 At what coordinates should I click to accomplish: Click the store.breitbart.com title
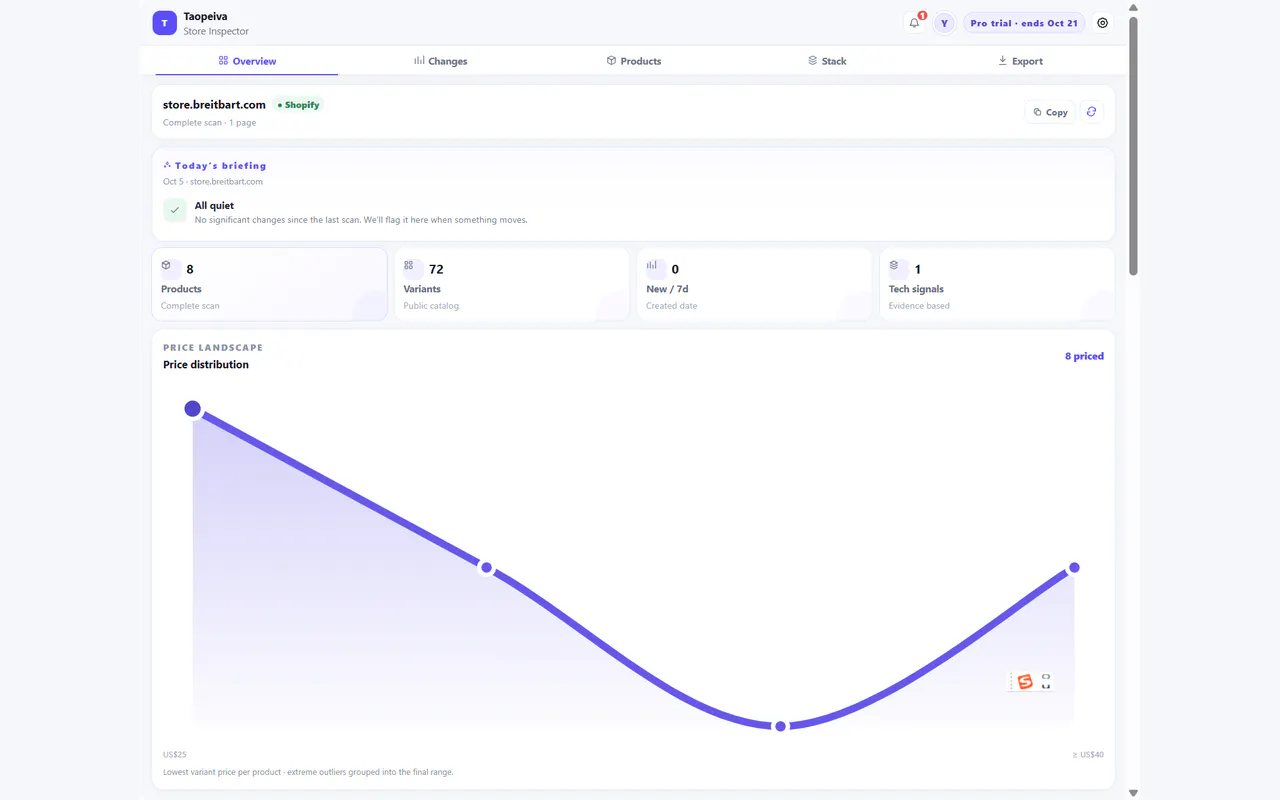[214, 104]
